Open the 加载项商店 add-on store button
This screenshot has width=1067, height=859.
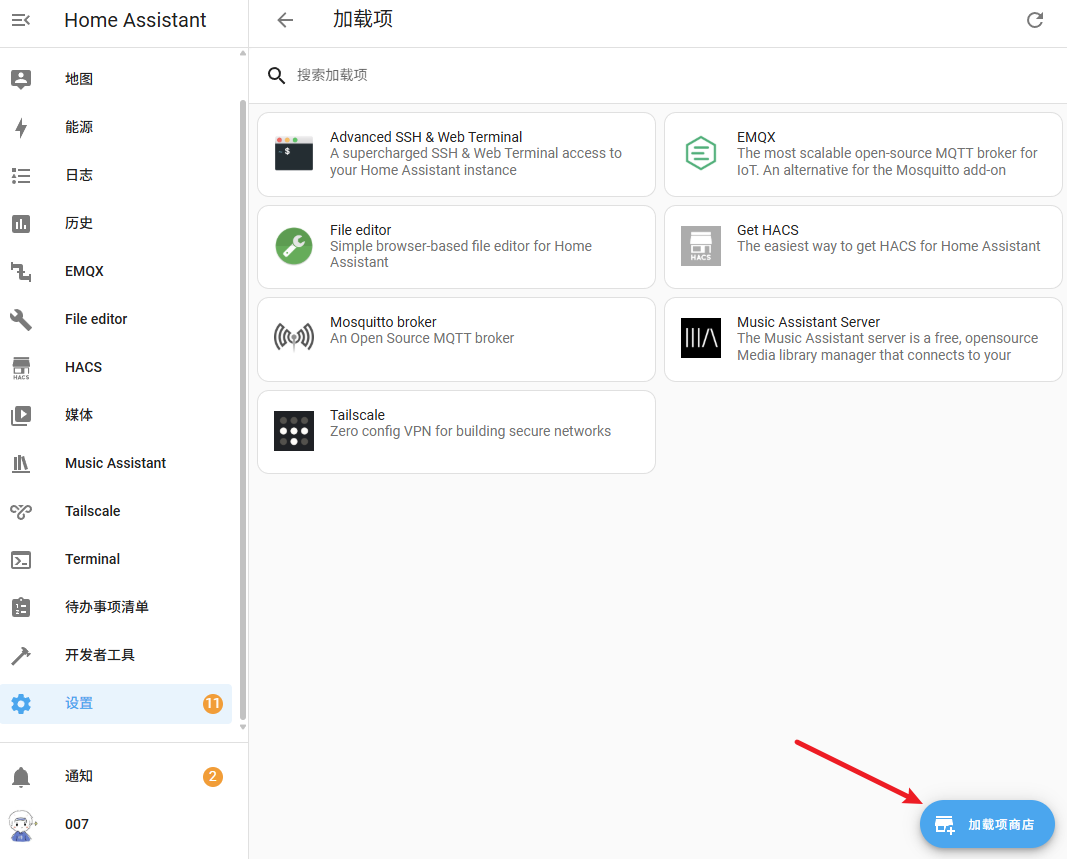987,825
